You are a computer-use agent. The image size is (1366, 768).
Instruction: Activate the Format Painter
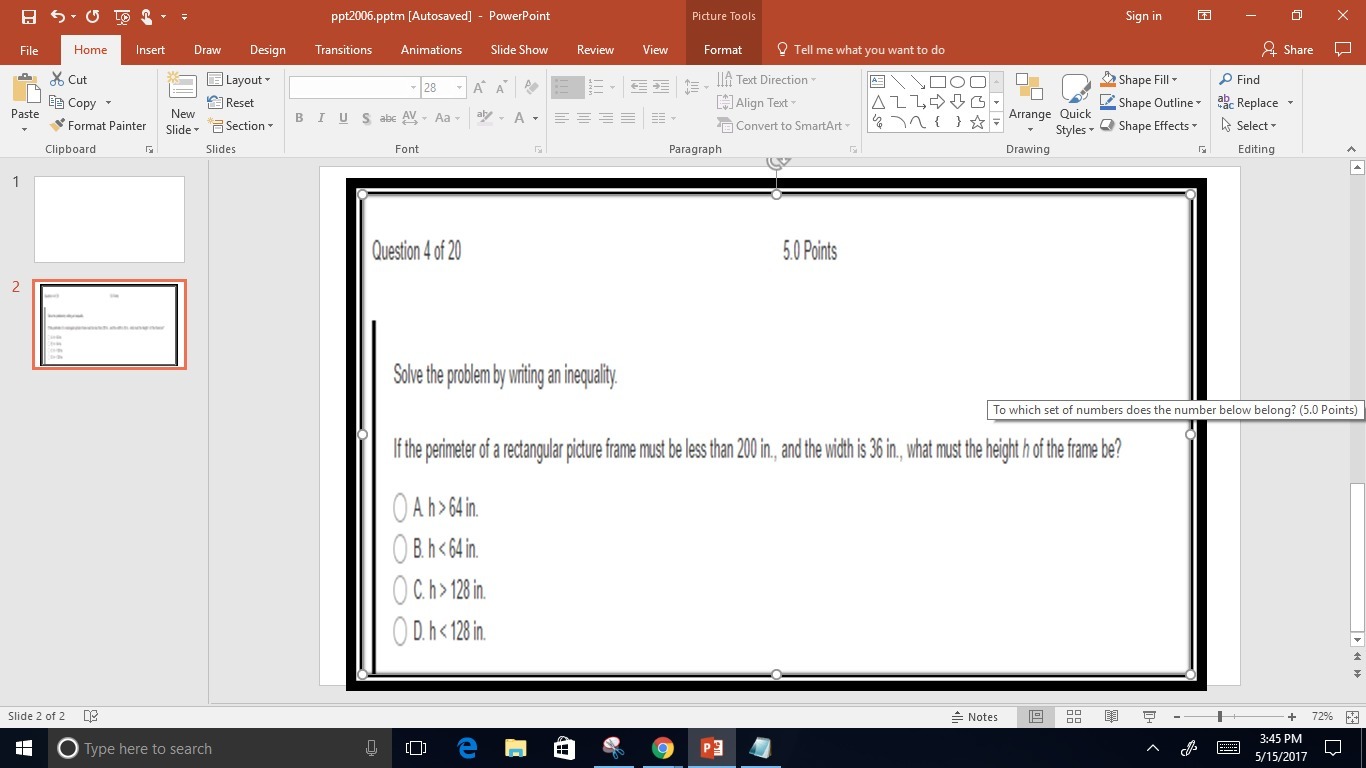[98, 125]
